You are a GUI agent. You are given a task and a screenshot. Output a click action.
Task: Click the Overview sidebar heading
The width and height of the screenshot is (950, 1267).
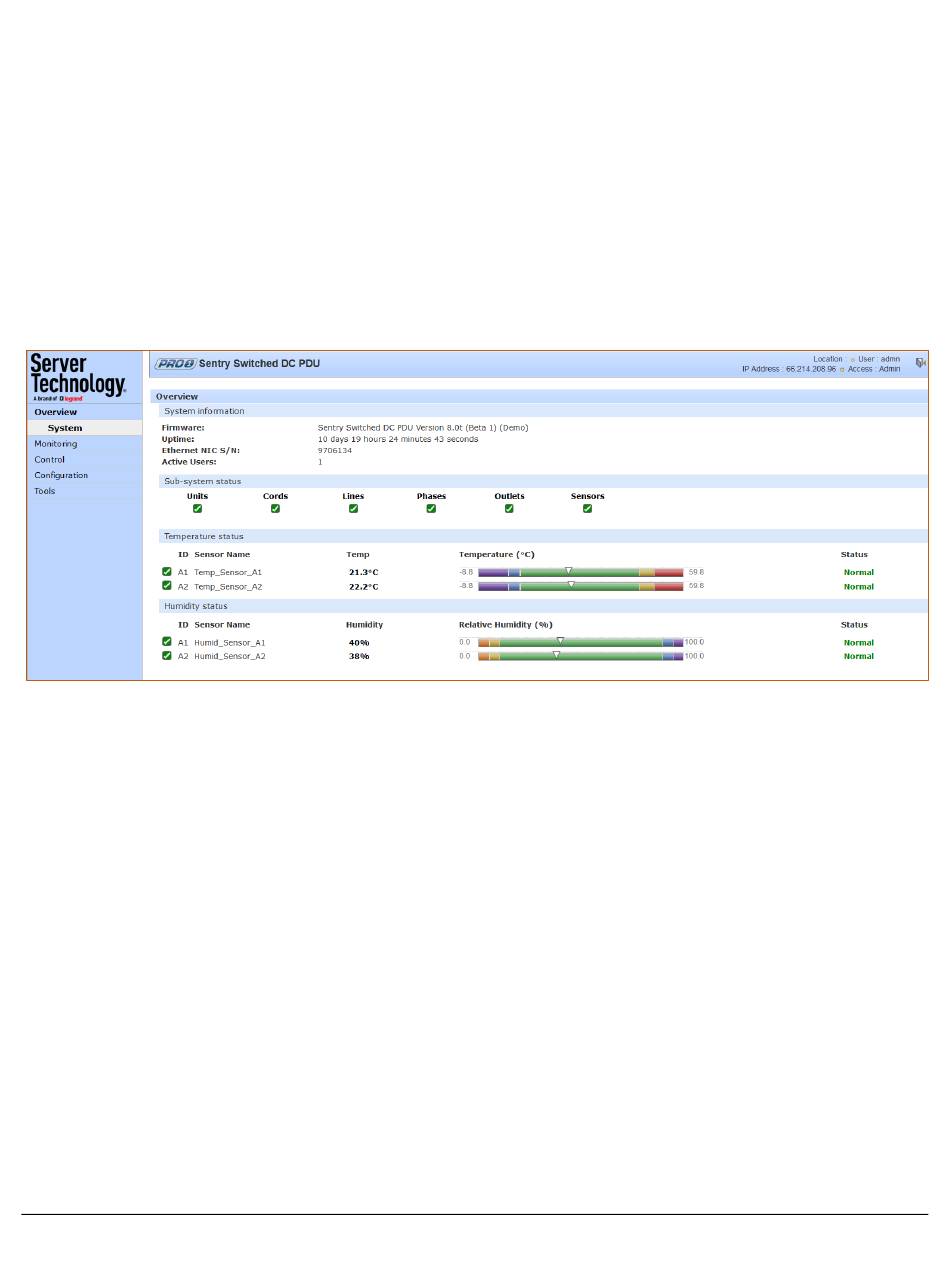click(56, 412)
